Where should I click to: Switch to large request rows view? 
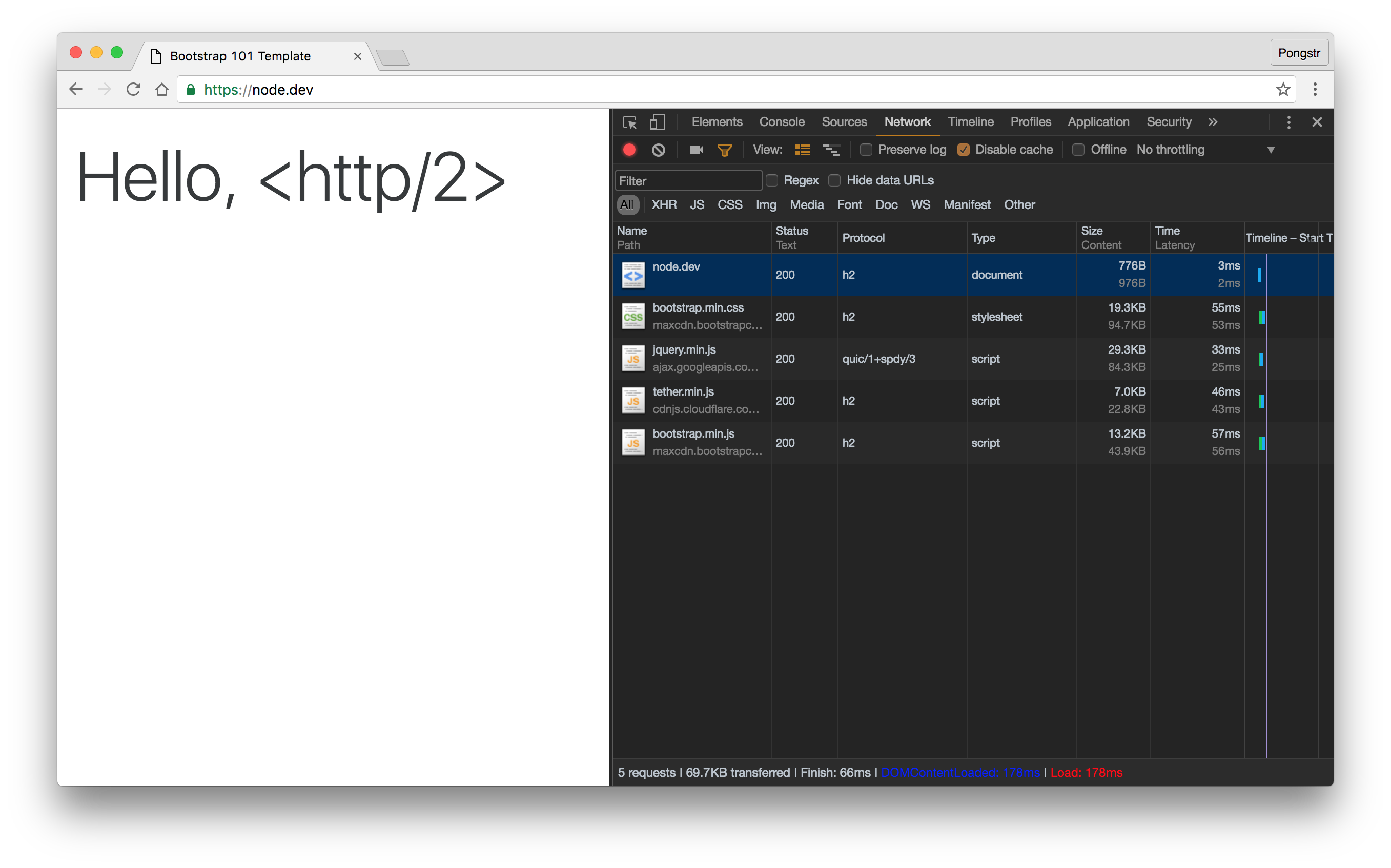coord(803,150)
